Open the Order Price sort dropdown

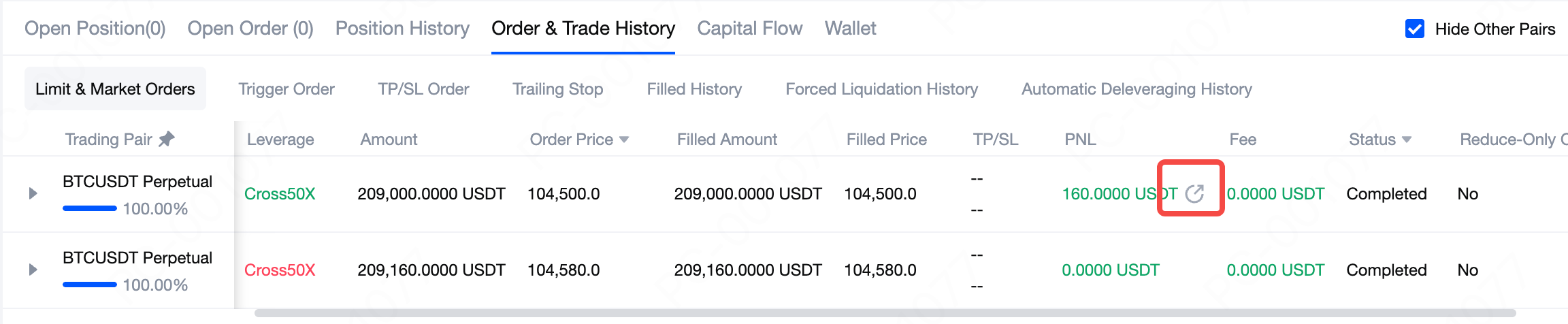pos(624,140)
